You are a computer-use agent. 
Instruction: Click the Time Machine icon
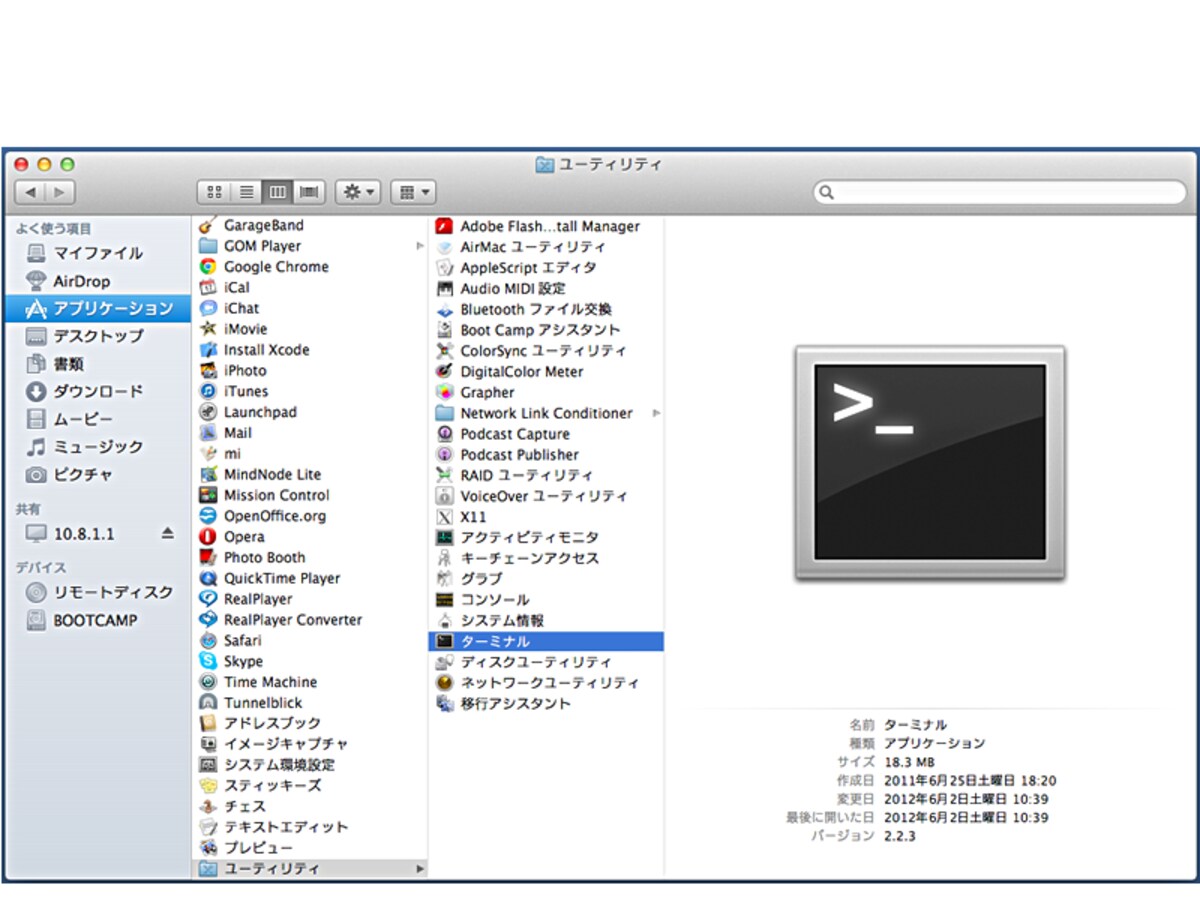point(208,682)
